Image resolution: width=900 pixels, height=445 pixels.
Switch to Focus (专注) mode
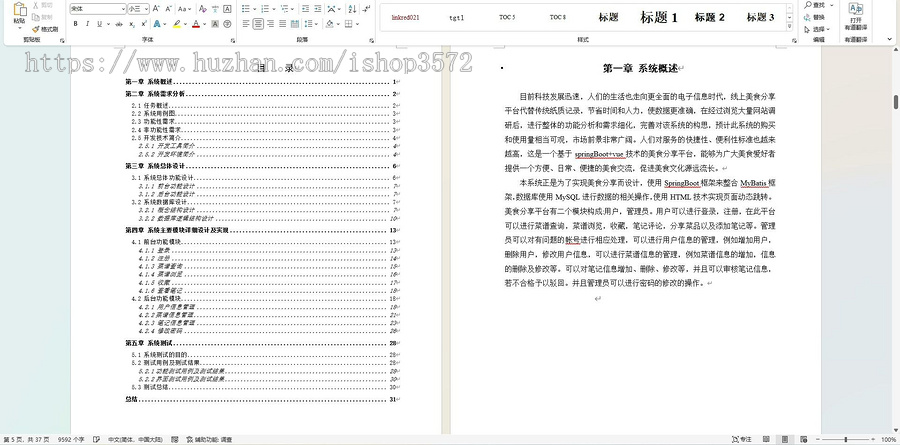pos(742,439)
